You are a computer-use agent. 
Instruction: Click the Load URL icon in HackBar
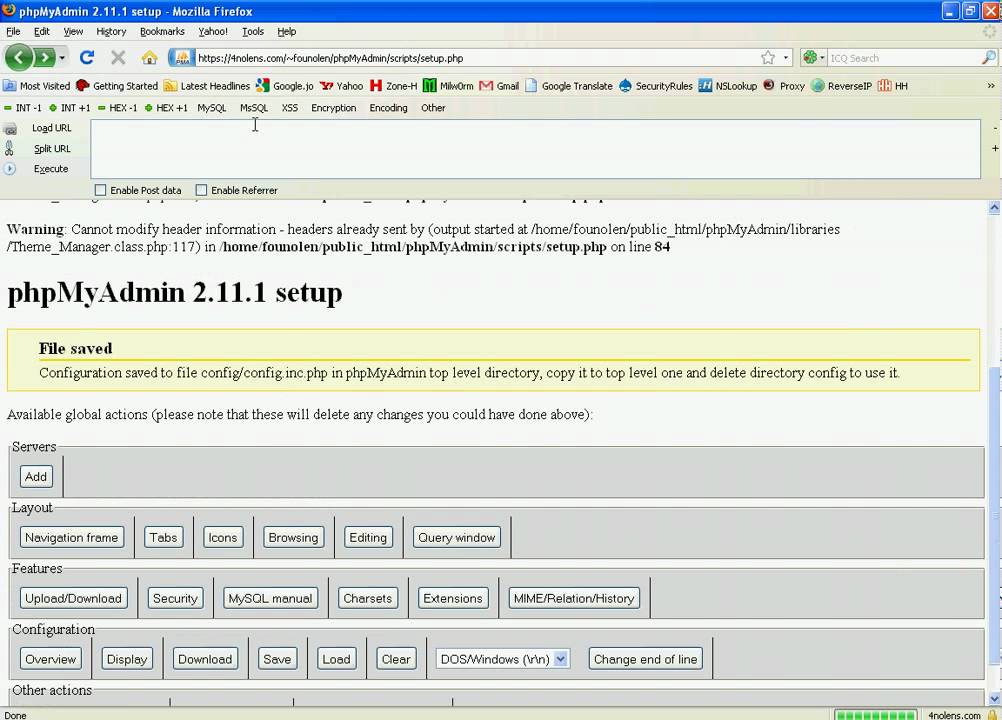[x=10, y=128]
